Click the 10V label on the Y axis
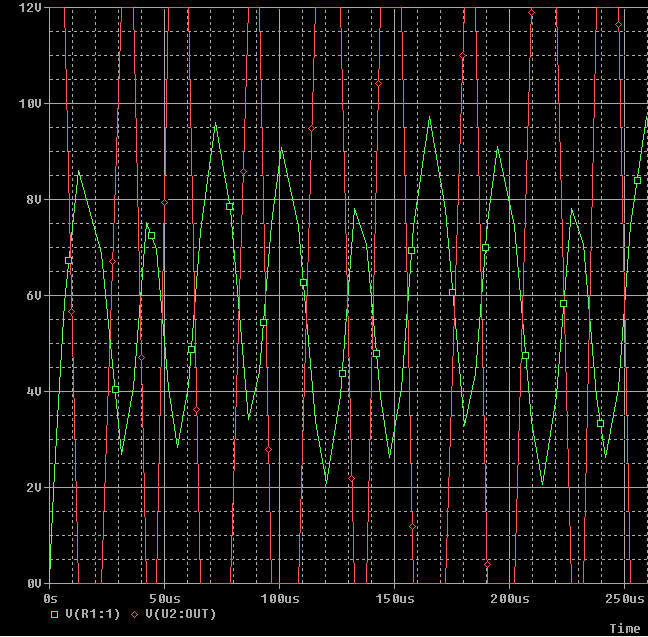The height and width of the screenshot is (637, 648). [30, 104]
